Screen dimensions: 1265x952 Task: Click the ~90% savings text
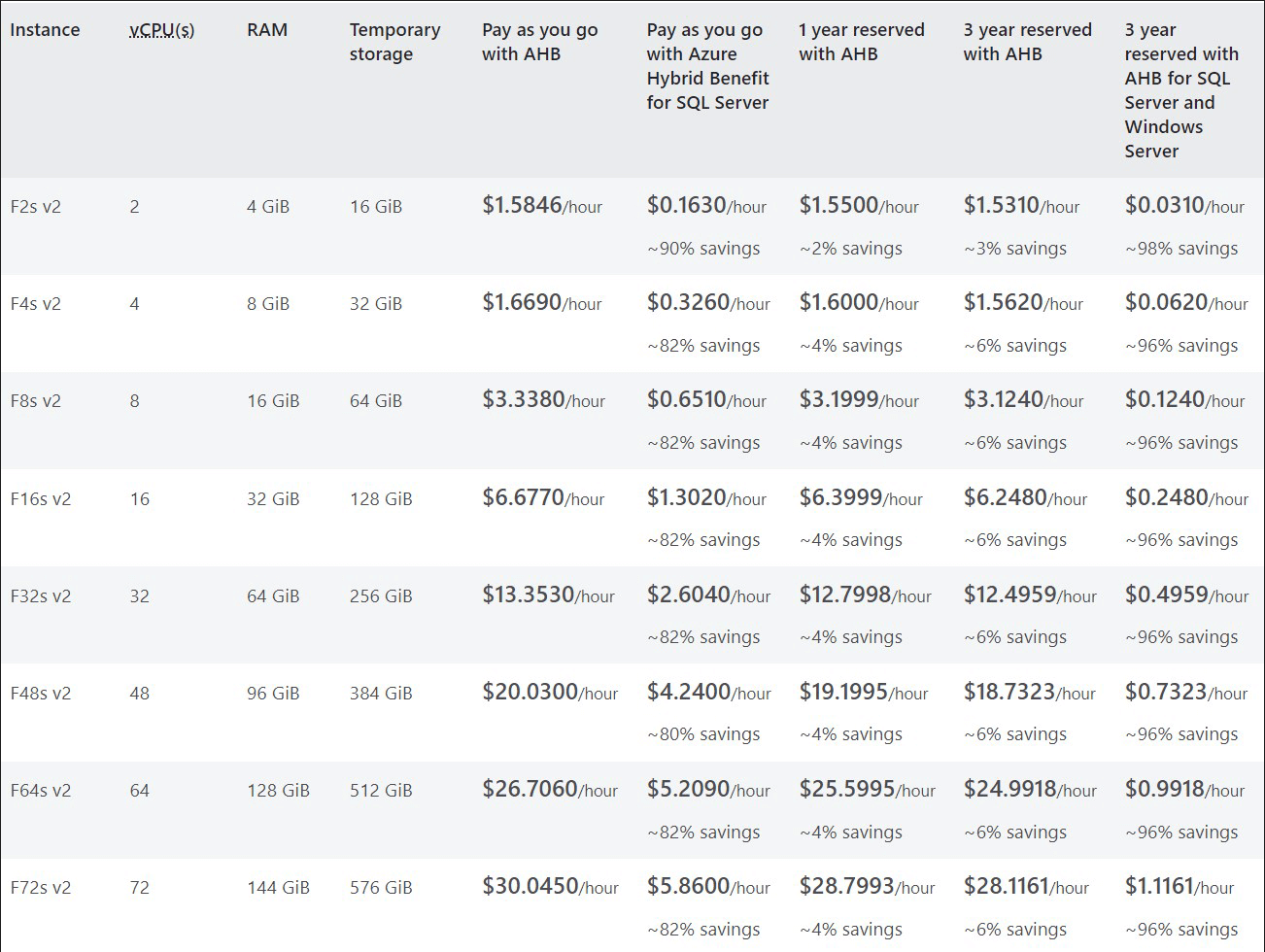(x=703, y=249)
